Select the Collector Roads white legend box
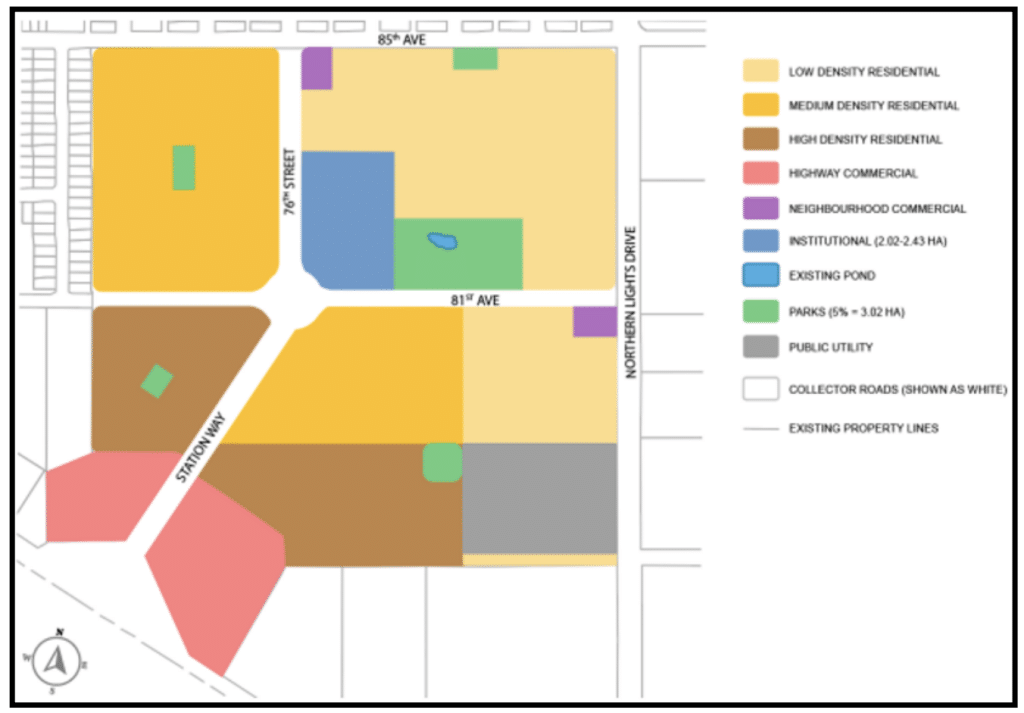The image size is (1024, 713). point(759,389)
